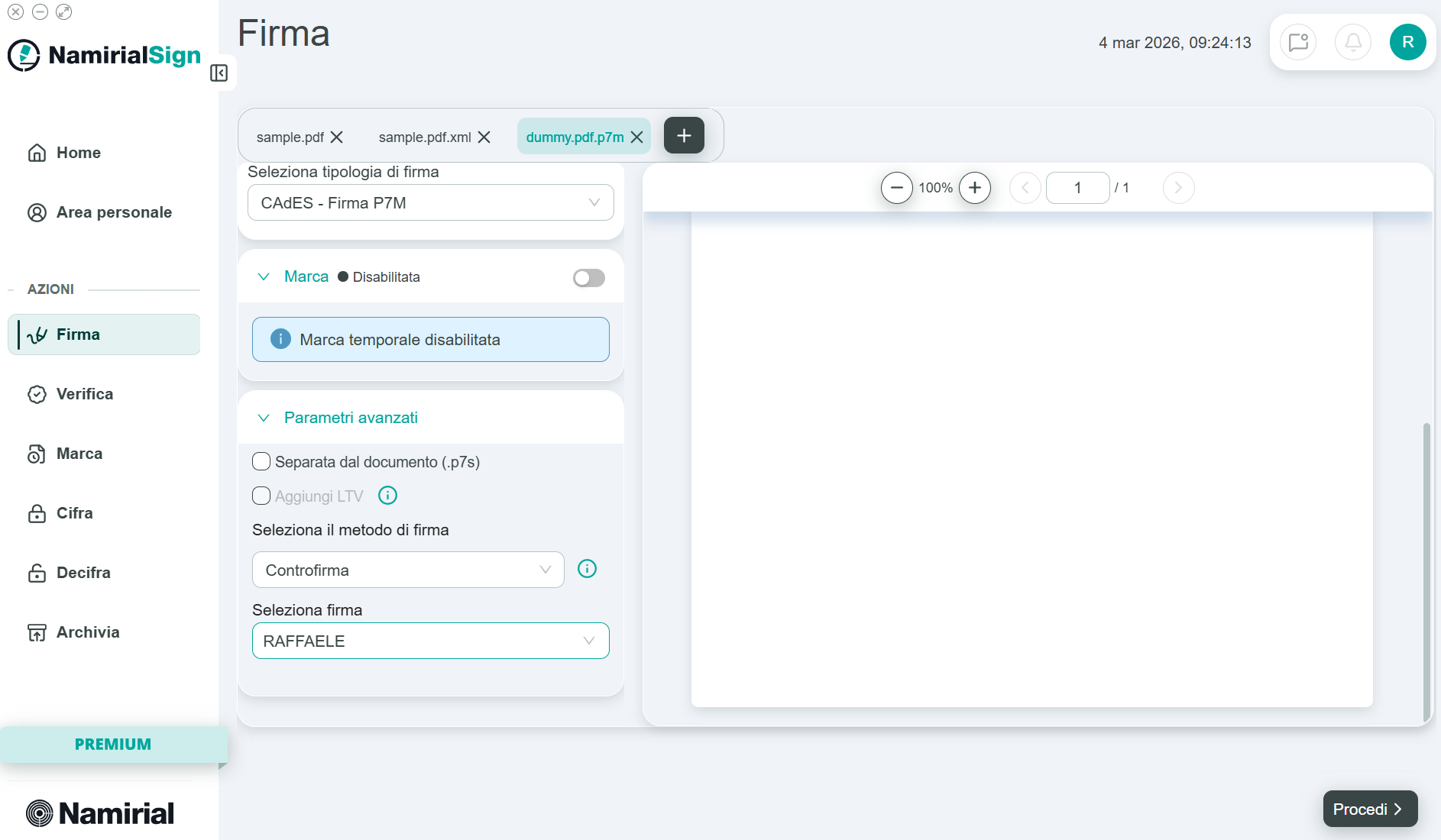Open the Cifra action
The height and width of the screenshot is (840, 1441).
pos(104,513)
